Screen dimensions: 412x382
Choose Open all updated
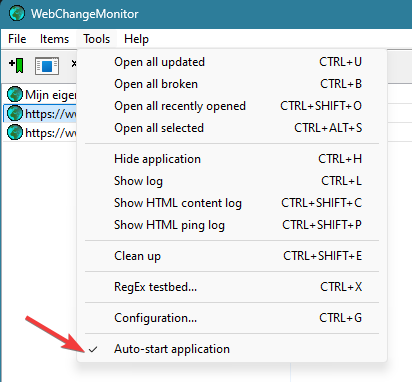(x=232, y=62)
